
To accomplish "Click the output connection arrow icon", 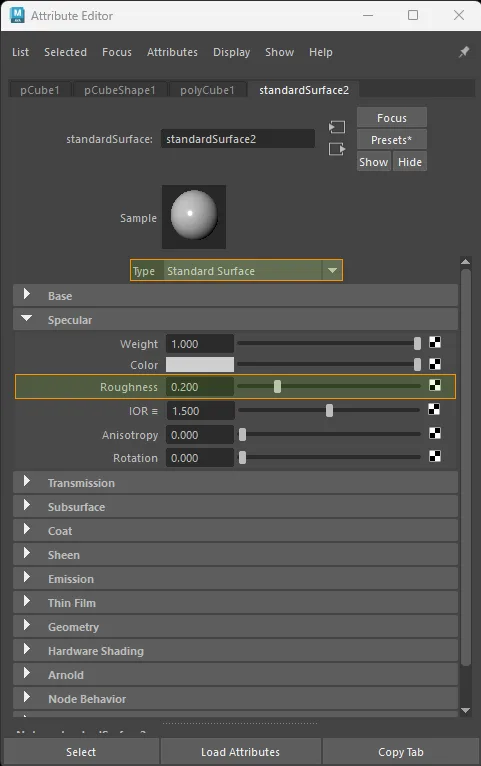I will pyautogui.click(x=337, y=149).
